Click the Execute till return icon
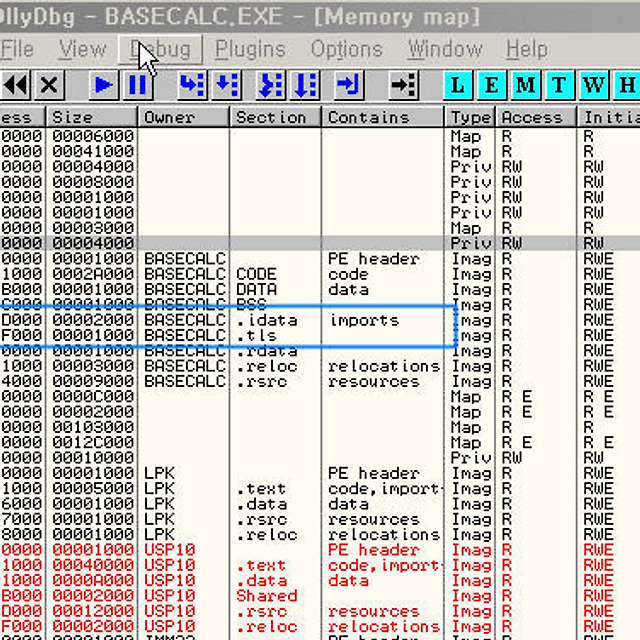The image size is (640, 640). tap(348, 85)
